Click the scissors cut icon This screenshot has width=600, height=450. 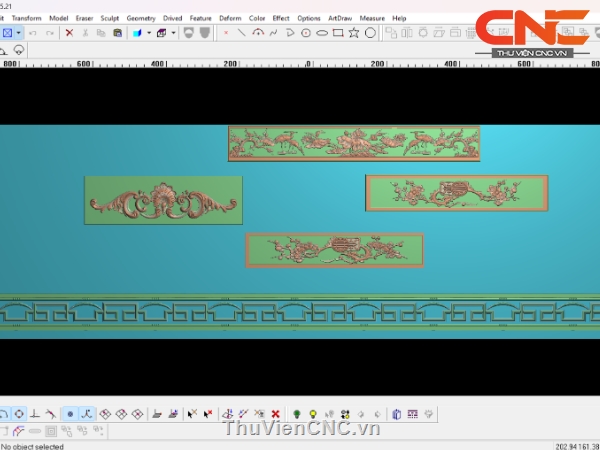pyautogui.click(x=86, y=33)
